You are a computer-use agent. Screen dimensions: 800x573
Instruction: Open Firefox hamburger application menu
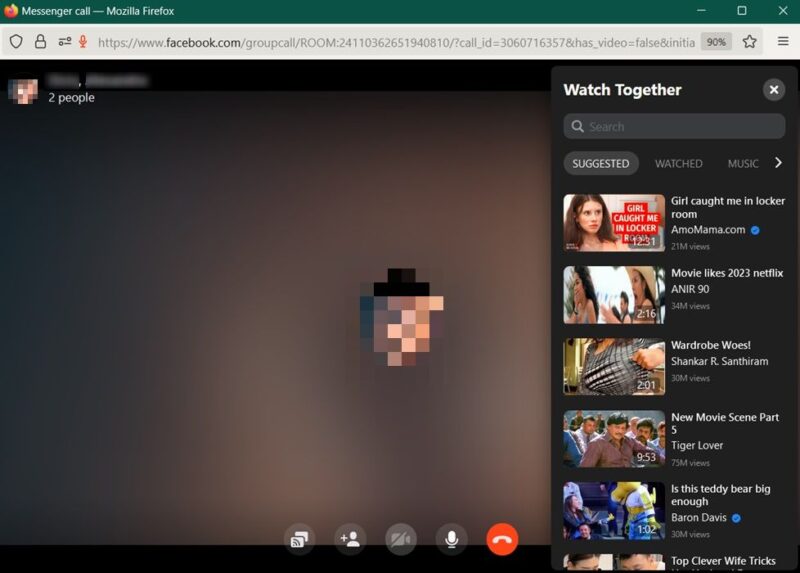783,41
